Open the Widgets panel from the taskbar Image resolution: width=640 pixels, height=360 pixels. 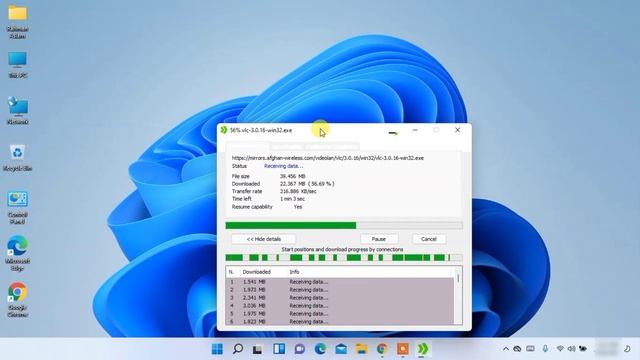pyautogui.click(x=279, y=349)
